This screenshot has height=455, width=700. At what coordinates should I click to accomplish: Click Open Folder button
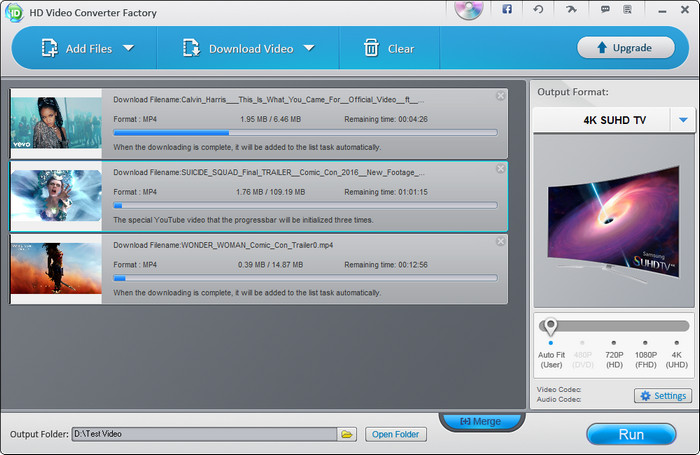pos(396,434)
